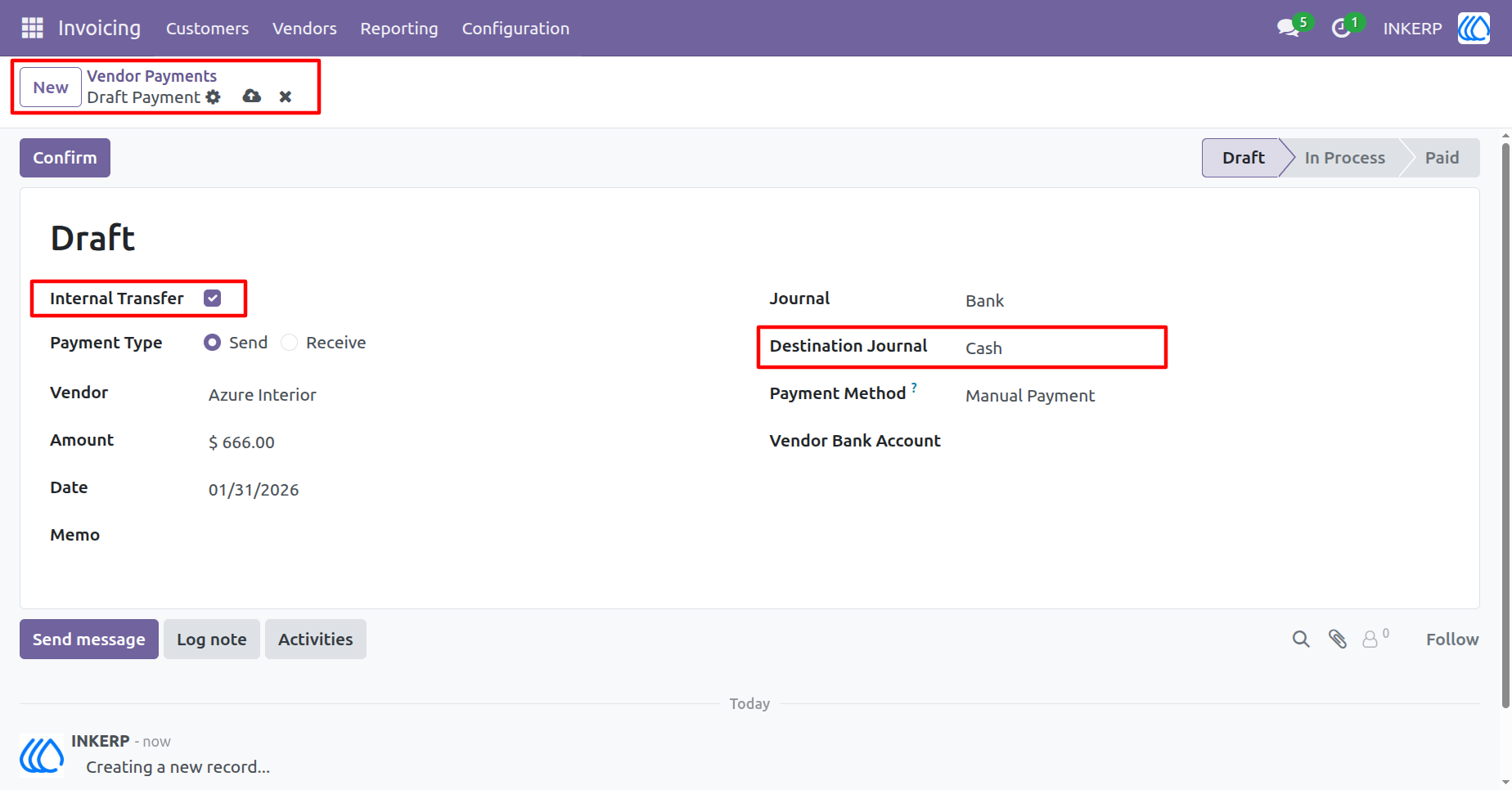Click the Log note button
The width and height of the screenshot is (1512, 790).
tap(212, 640)
